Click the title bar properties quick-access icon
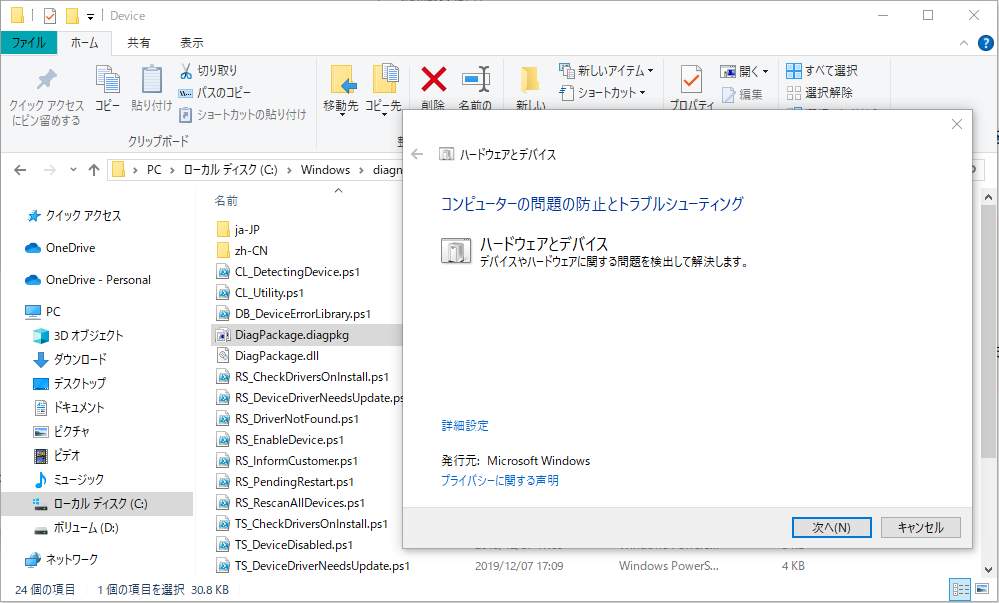The image size is (999, 603). (50, 15)
